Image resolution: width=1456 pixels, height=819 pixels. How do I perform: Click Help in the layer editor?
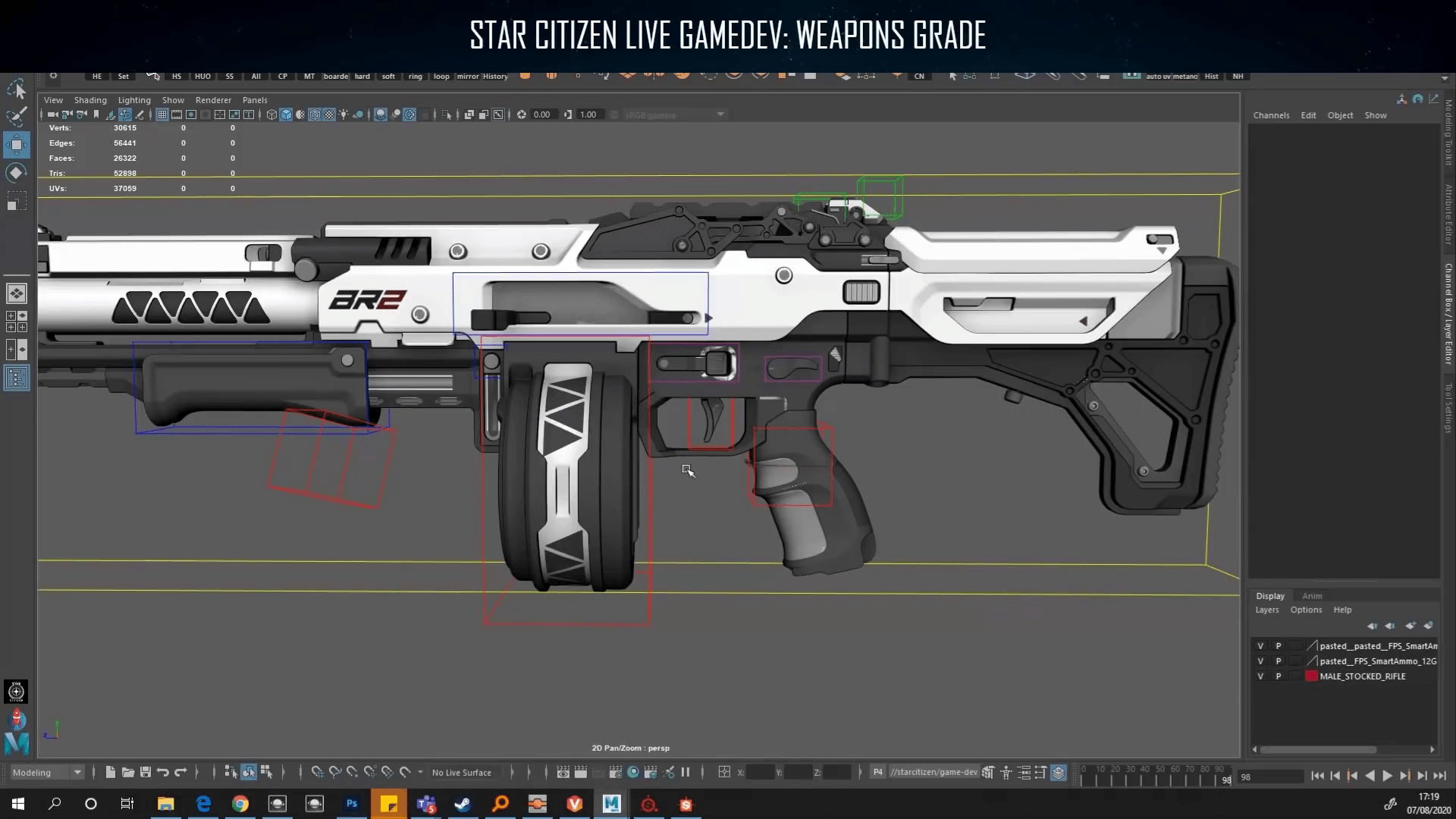(x=1343, y=610)
